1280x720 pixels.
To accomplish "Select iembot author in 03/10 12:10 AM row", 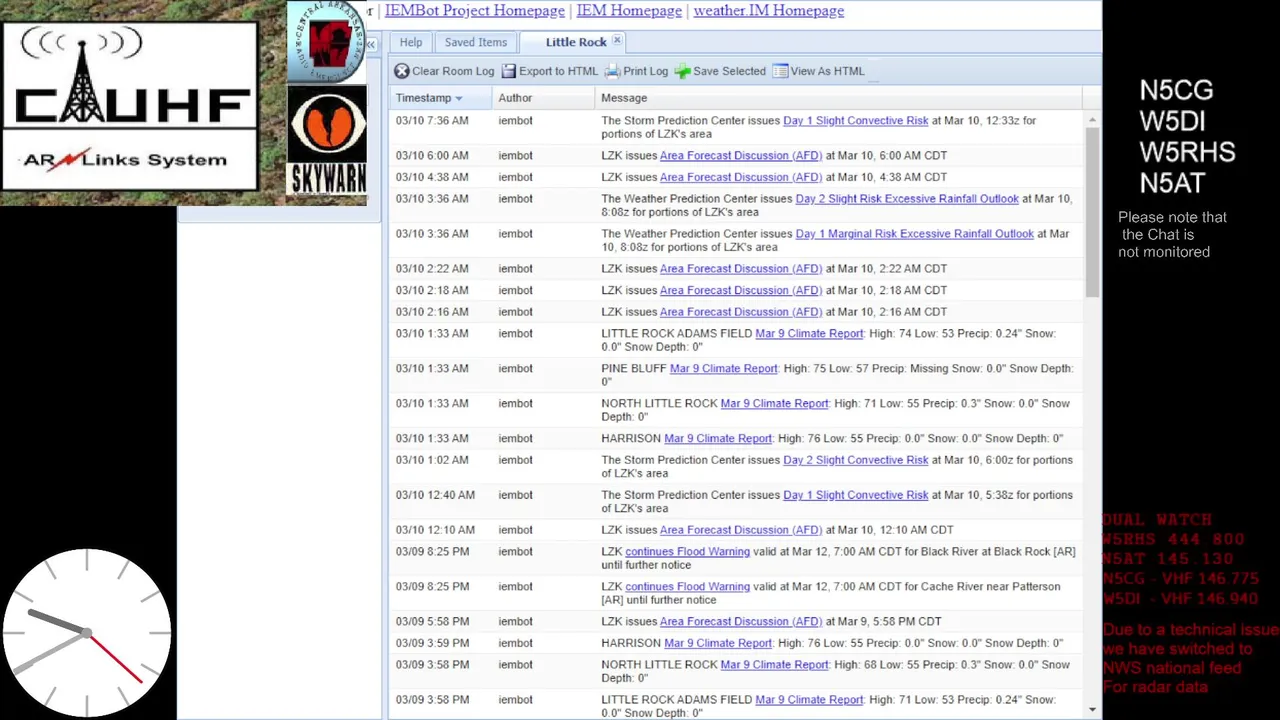I will [515, 529].
